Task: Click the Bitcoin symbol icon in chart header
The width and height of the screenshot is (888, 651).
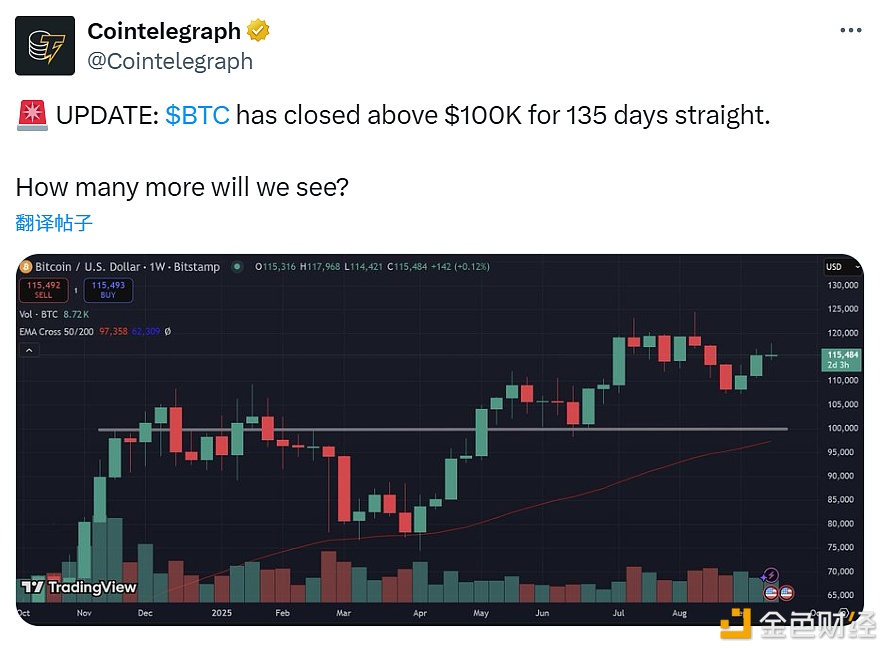Action: click(25, 267)
